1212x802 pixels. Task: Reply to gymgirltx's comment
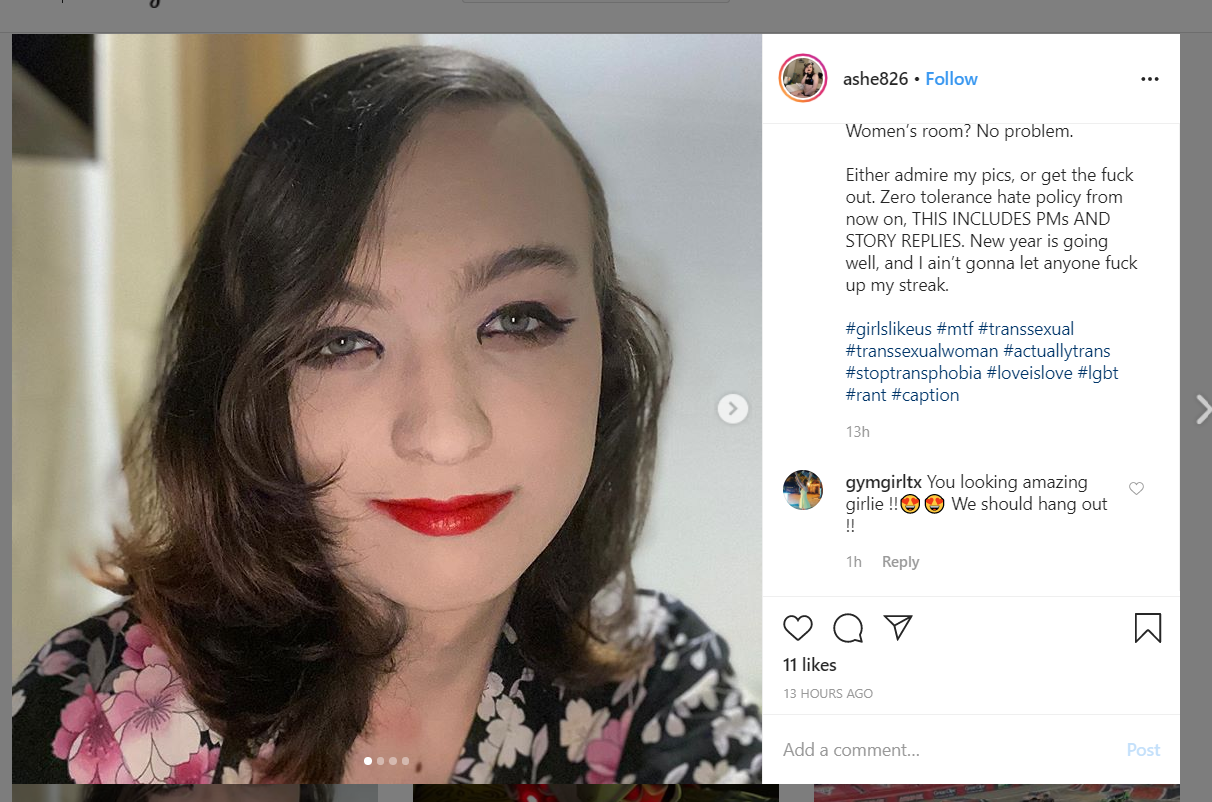pos(900,562)
